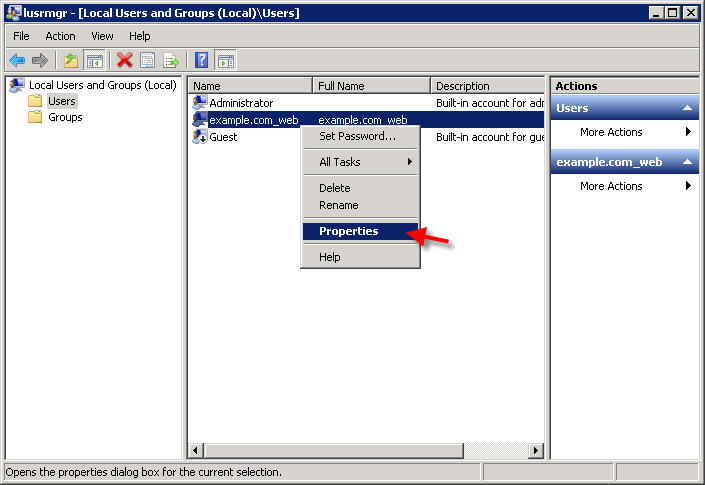
Task: Click the Users folder icon in tree
Action: tap(35, 101)
